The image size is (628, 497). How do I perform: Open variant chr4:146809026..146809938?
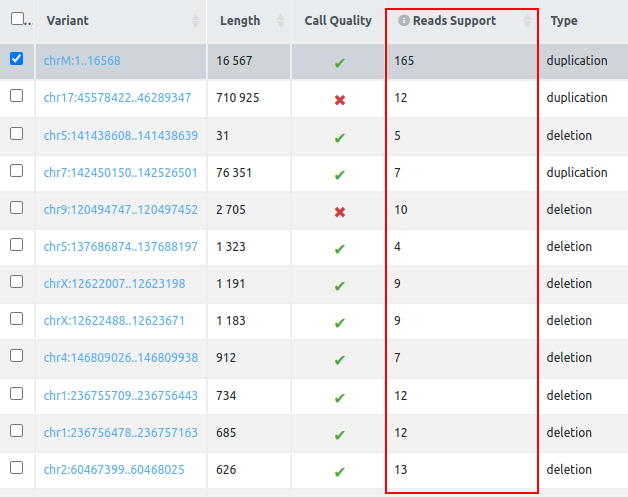click(x=120, y=358)
